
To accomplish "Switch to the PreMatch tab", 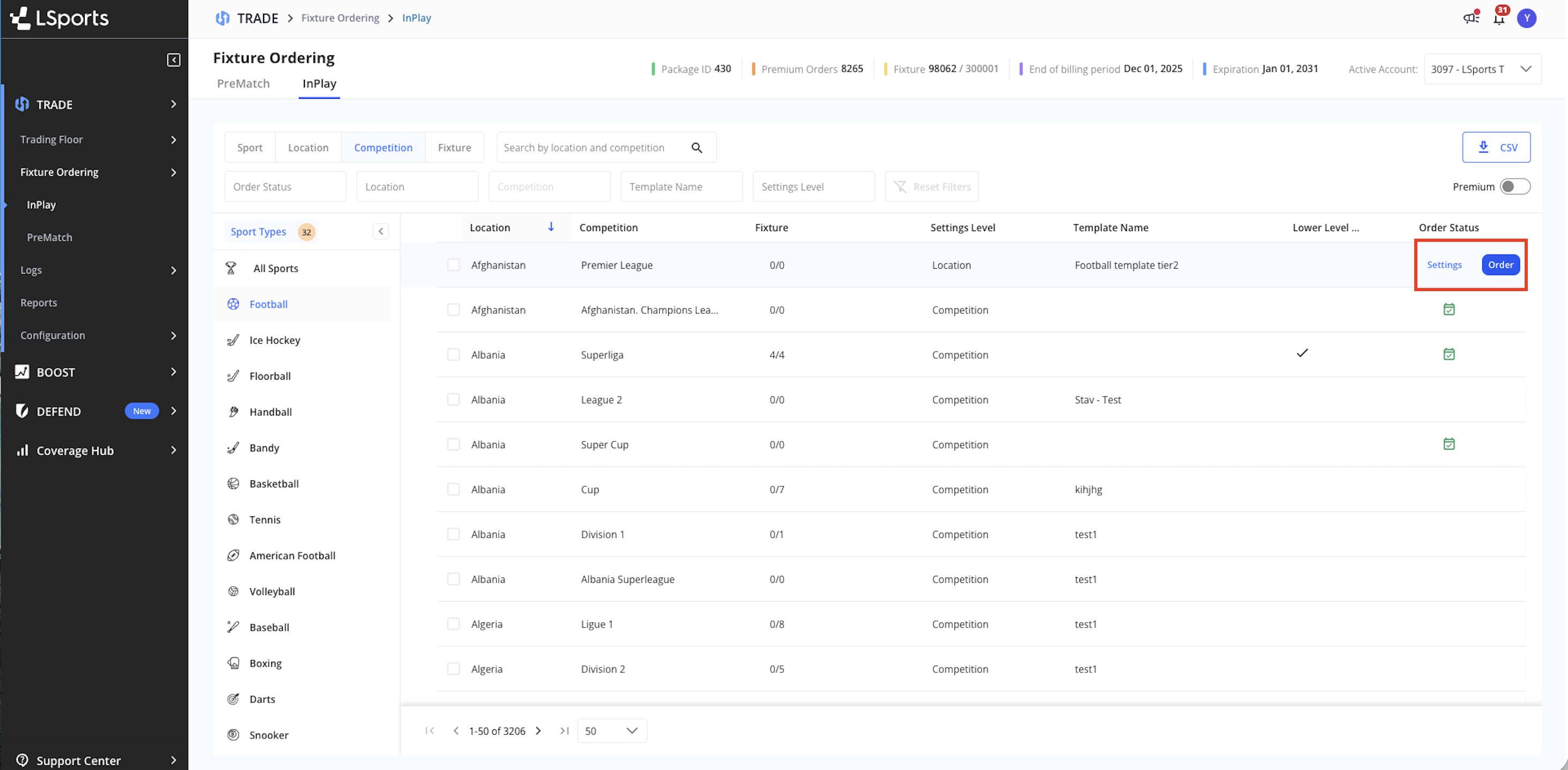I will pos(243,84).
